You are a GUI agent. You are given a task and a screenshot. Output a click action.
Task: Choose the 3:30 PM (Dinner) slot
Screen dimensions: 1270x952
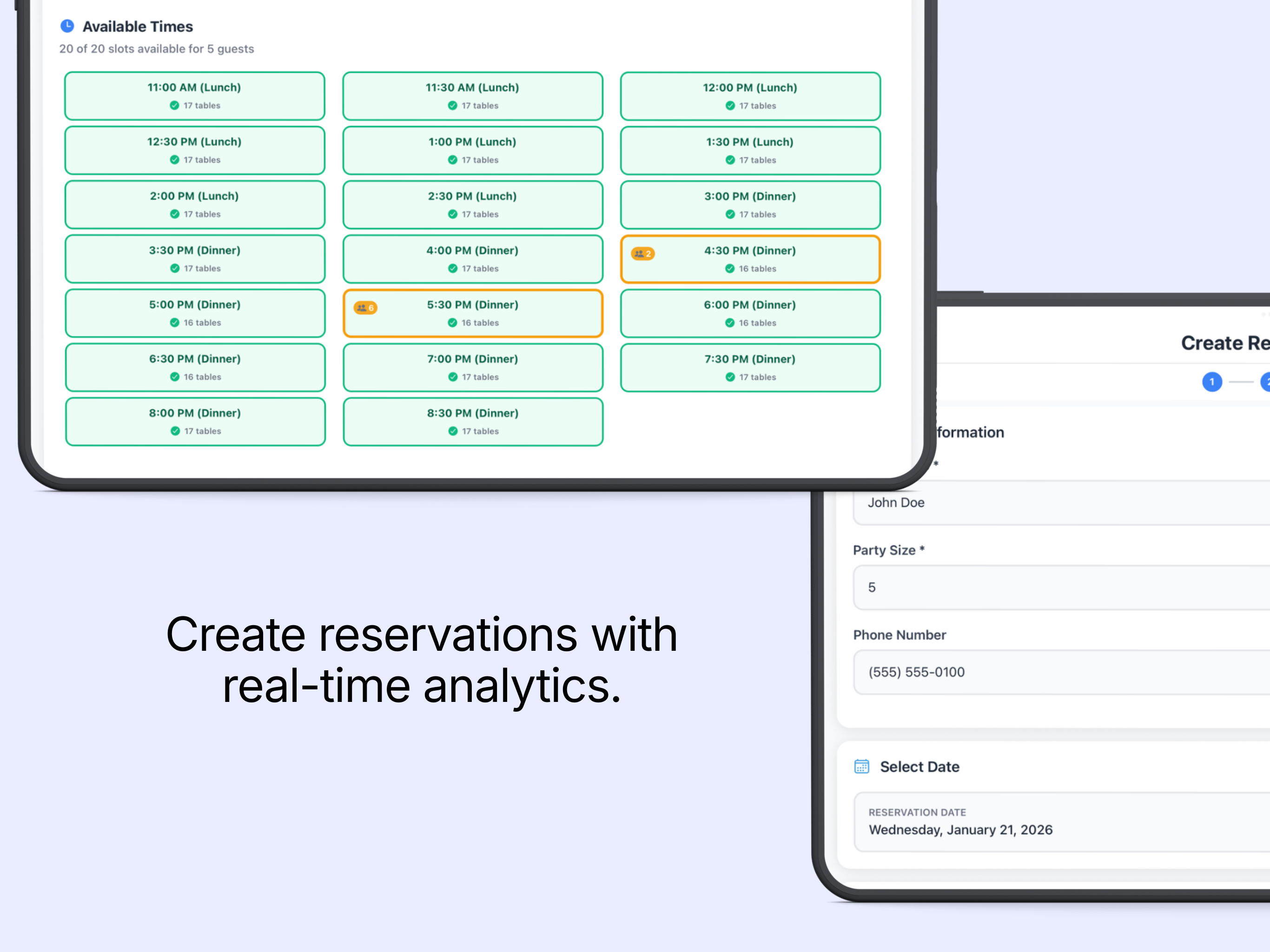point(195,259)
